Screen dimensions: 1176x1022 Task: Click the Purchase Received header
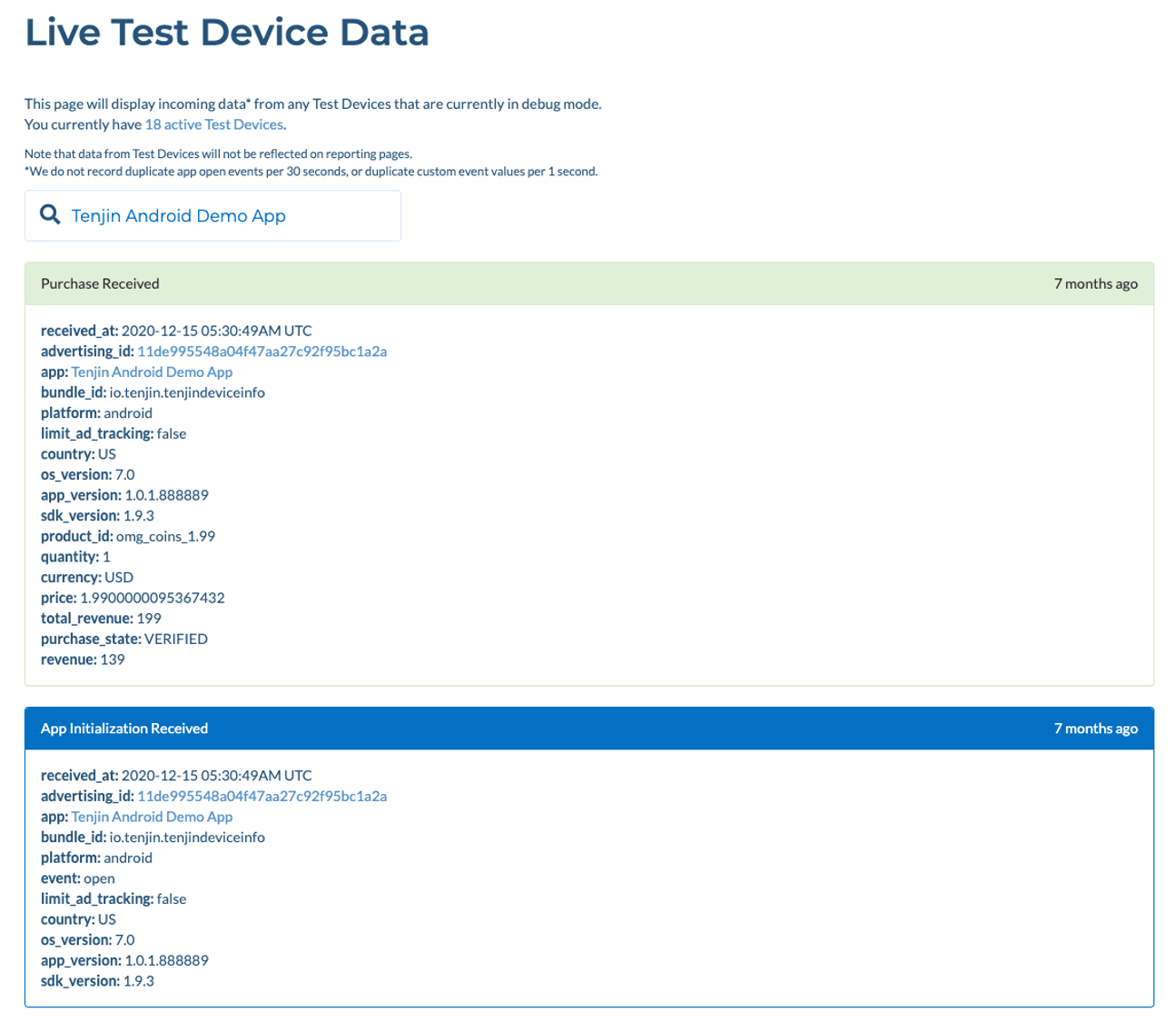click(589, 283)
